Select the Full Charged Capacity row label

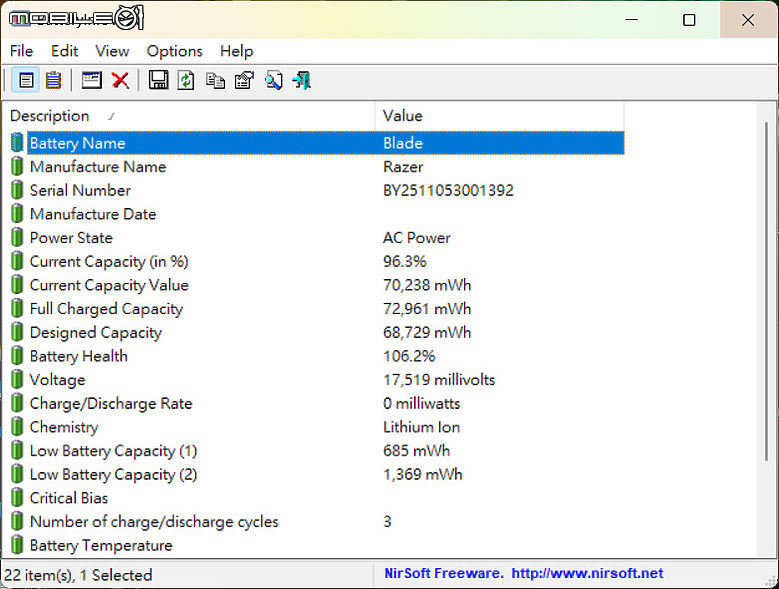pyautogui.click(x=106, y=309)
